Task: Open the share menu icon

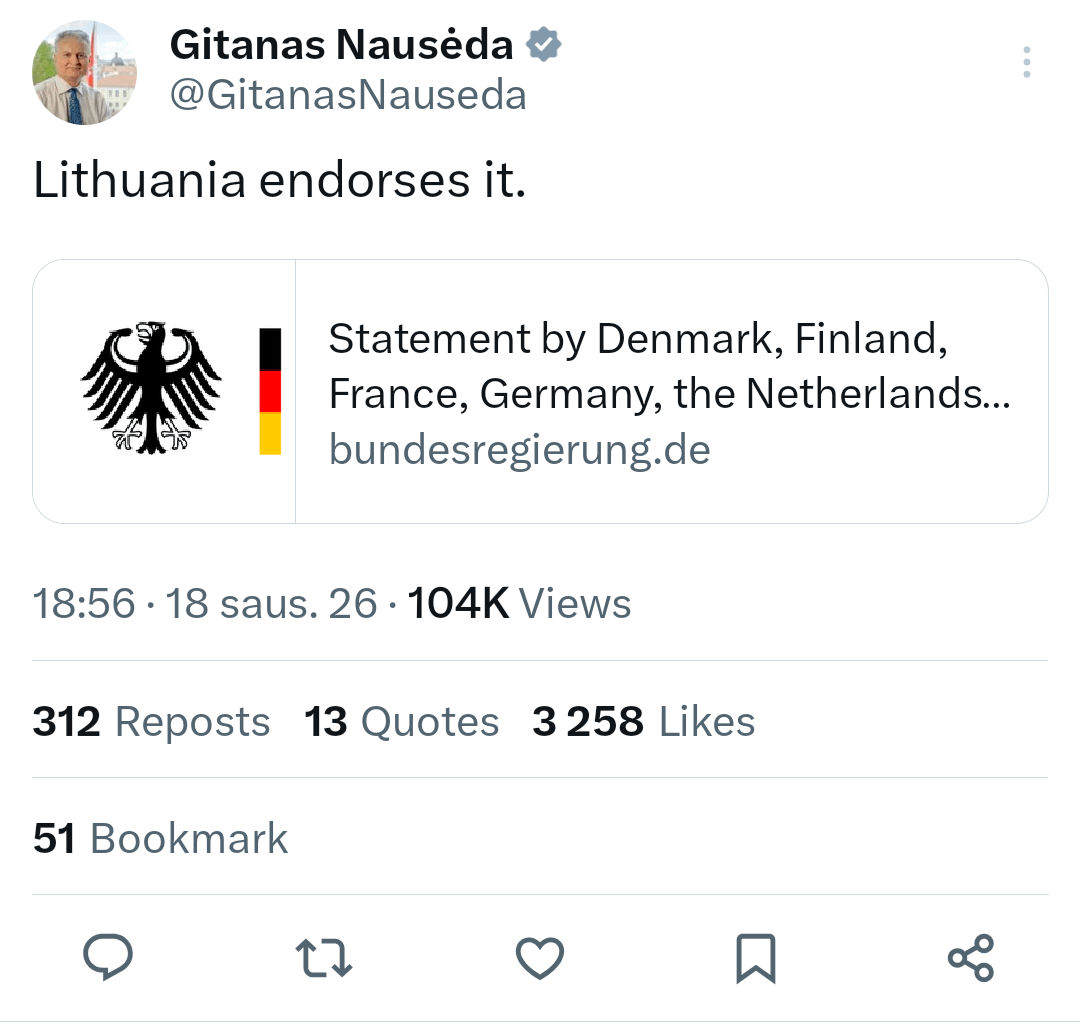Action: click(971, 956)
